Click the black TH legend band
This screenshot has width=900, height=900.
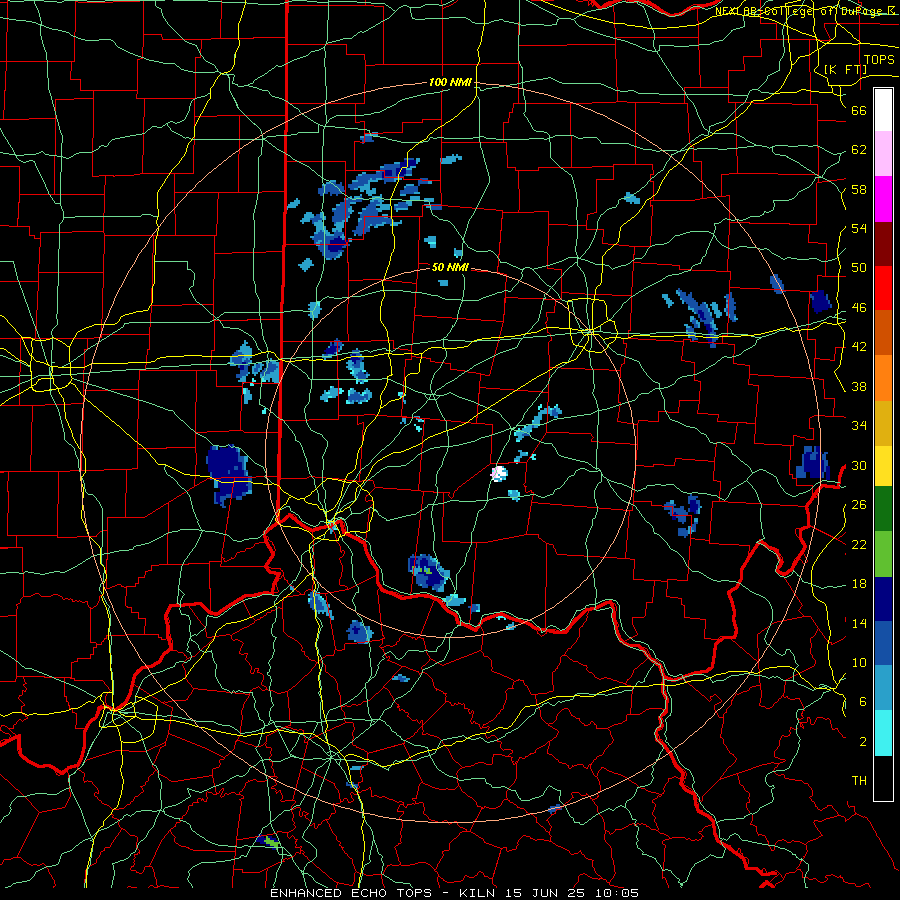[883, 778]
